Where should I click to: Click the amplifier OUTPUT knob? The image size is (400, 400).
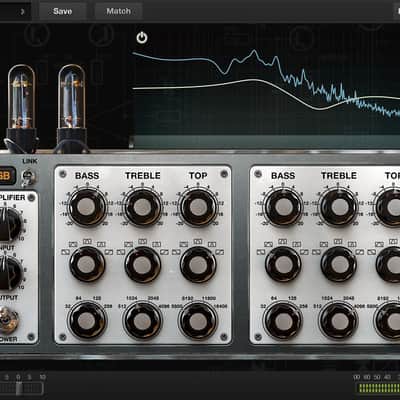9,274
